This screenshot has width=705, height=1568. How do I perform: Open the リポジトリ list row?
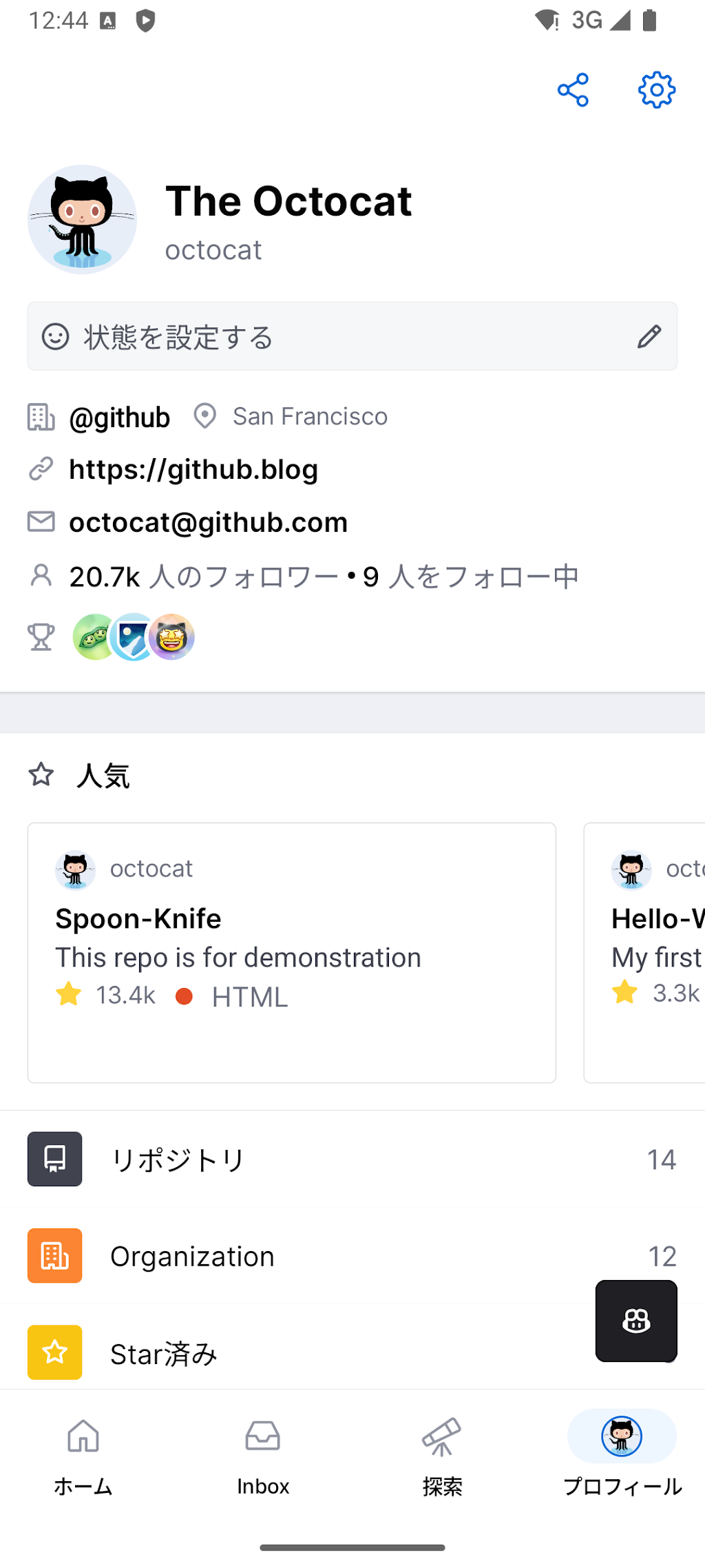pos(352,1159)
